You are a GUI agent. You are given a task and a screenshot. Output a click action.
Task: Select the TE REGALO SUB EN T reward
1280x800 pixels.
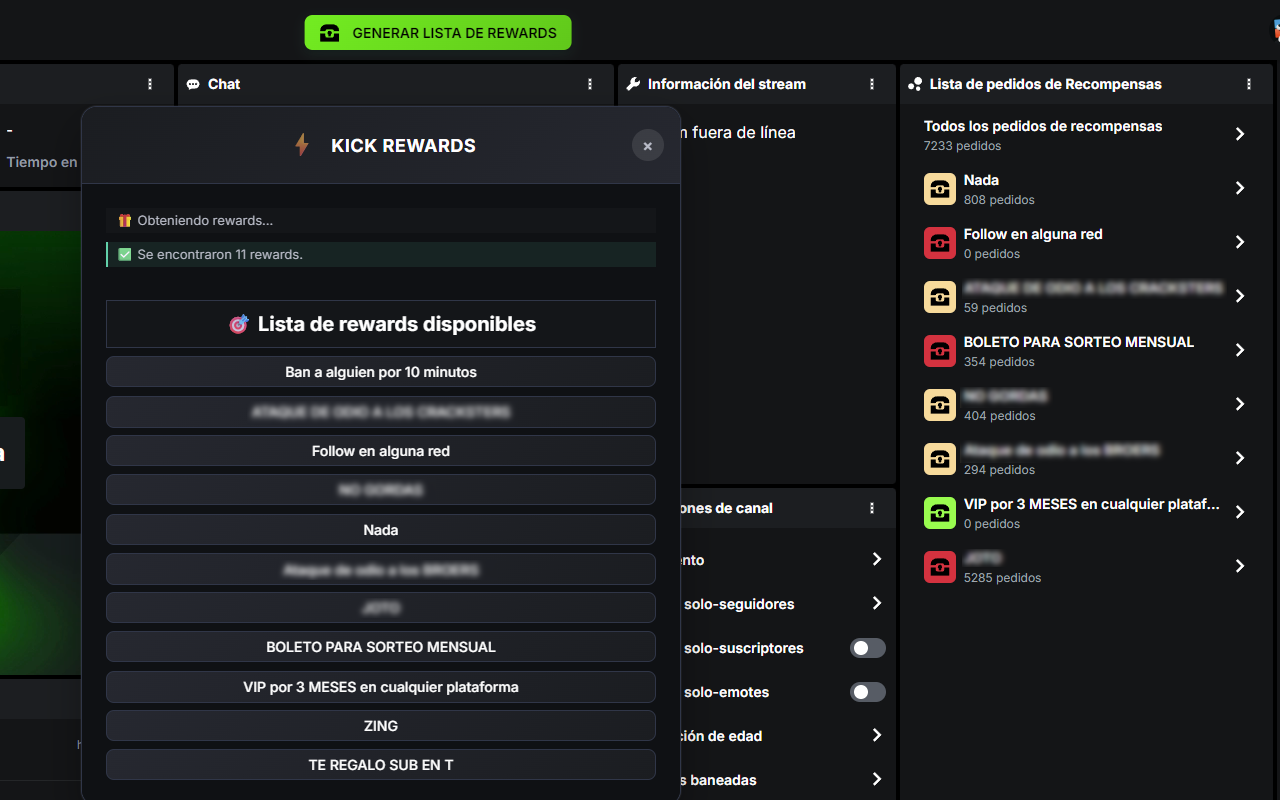(x=381, y=765)
